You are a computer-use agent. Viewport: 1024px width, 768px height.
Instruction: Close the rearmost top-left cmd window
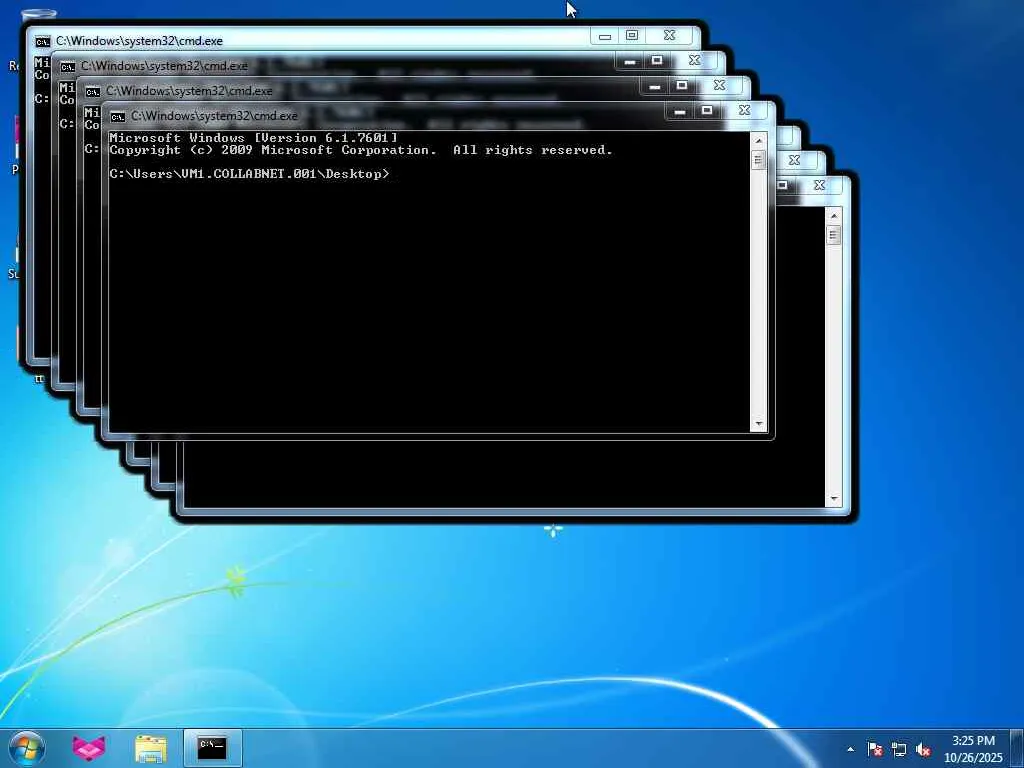tap(669, 36)
